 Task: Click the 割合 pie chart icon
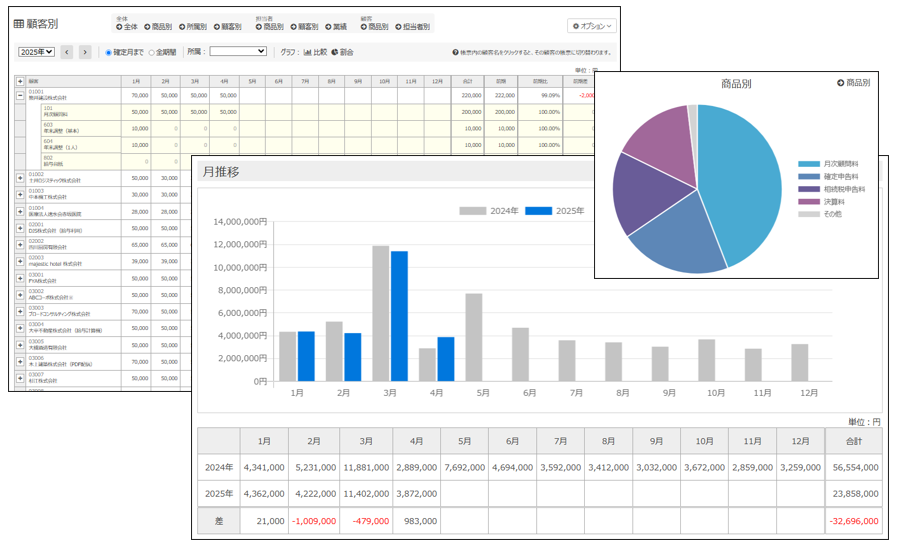pyautogui.click(x=335, y=52)
